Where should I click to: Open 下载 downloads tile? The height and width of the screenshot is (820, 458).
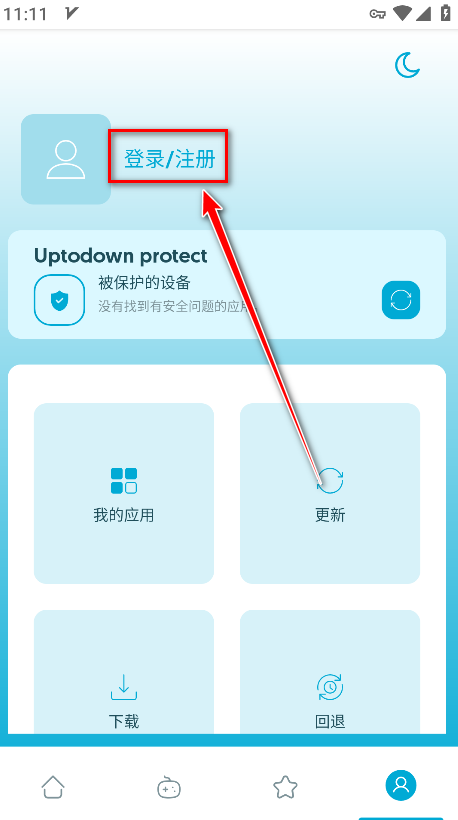(124, 671)
